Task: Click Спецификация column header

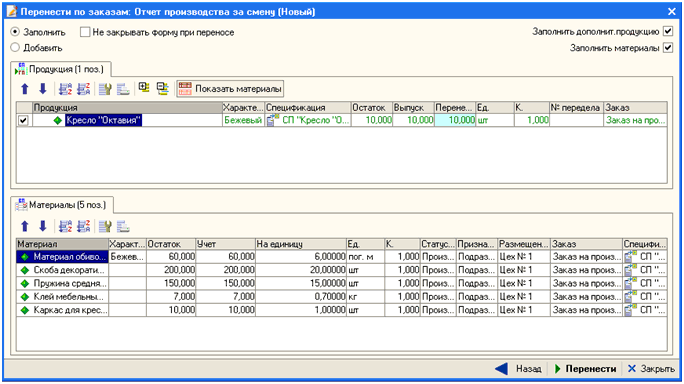Action: click(308, 107)
